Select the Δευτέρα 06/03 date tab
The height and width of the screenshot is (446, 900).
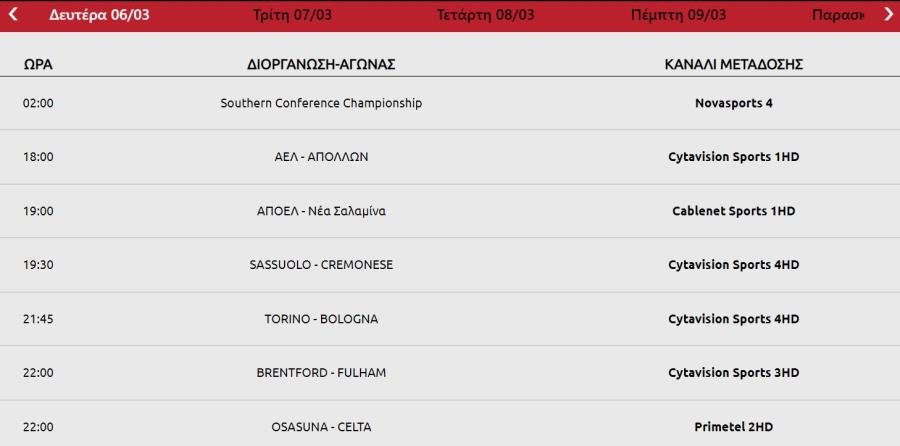coord(99,15)
